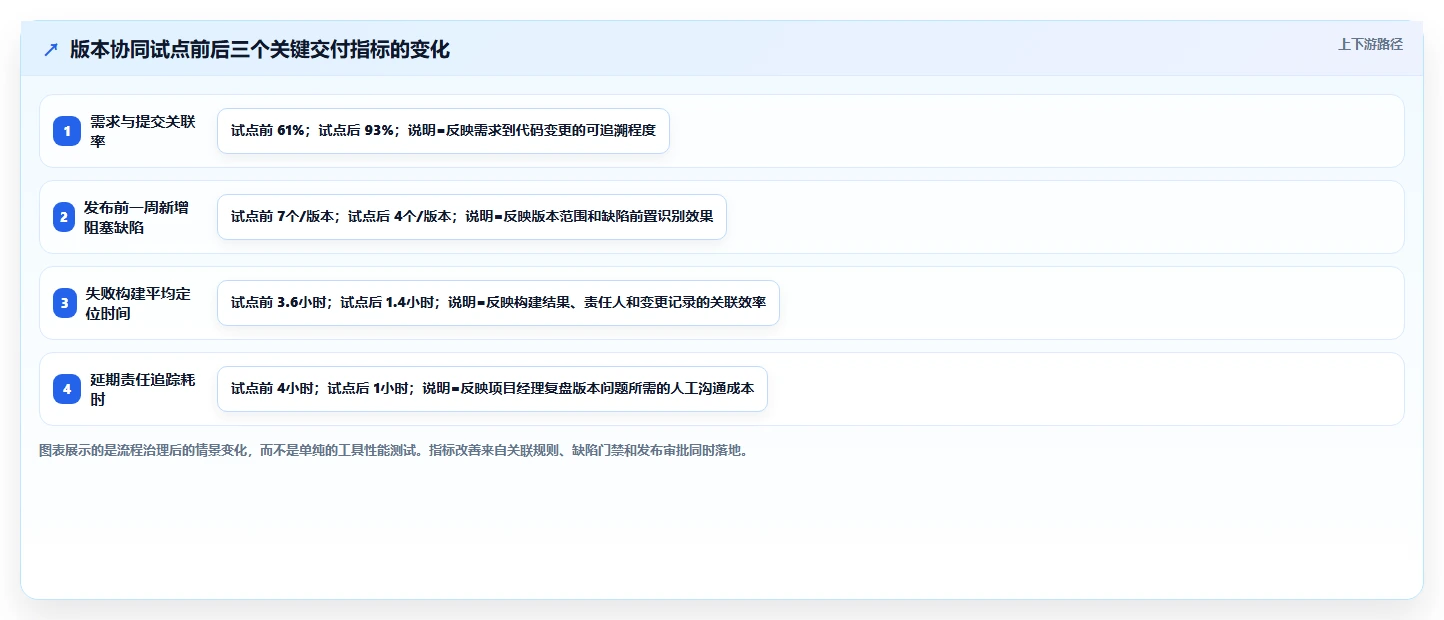Screen dimensions: 1444x620
Task: Open the 上下游路径 link at top right
Action: pos(1370,44)
